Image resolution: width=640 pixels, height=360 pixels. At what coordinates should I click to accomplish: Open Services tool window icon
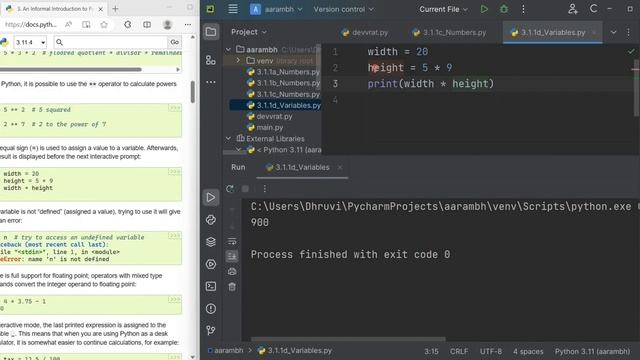[x=211, y=264]
